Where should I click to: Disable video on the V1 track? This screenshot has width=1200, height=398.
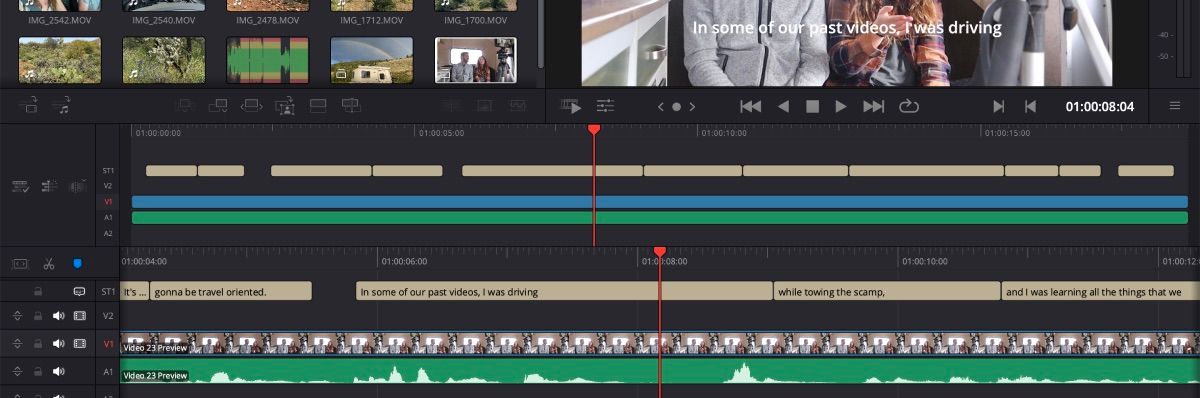tap(80, 344)
